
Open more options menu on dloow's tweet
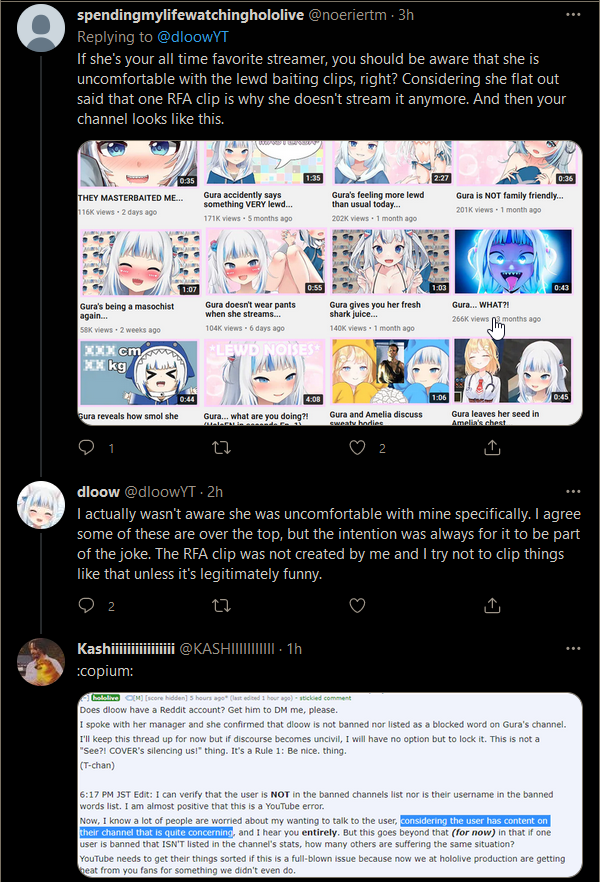pos(573,492)
